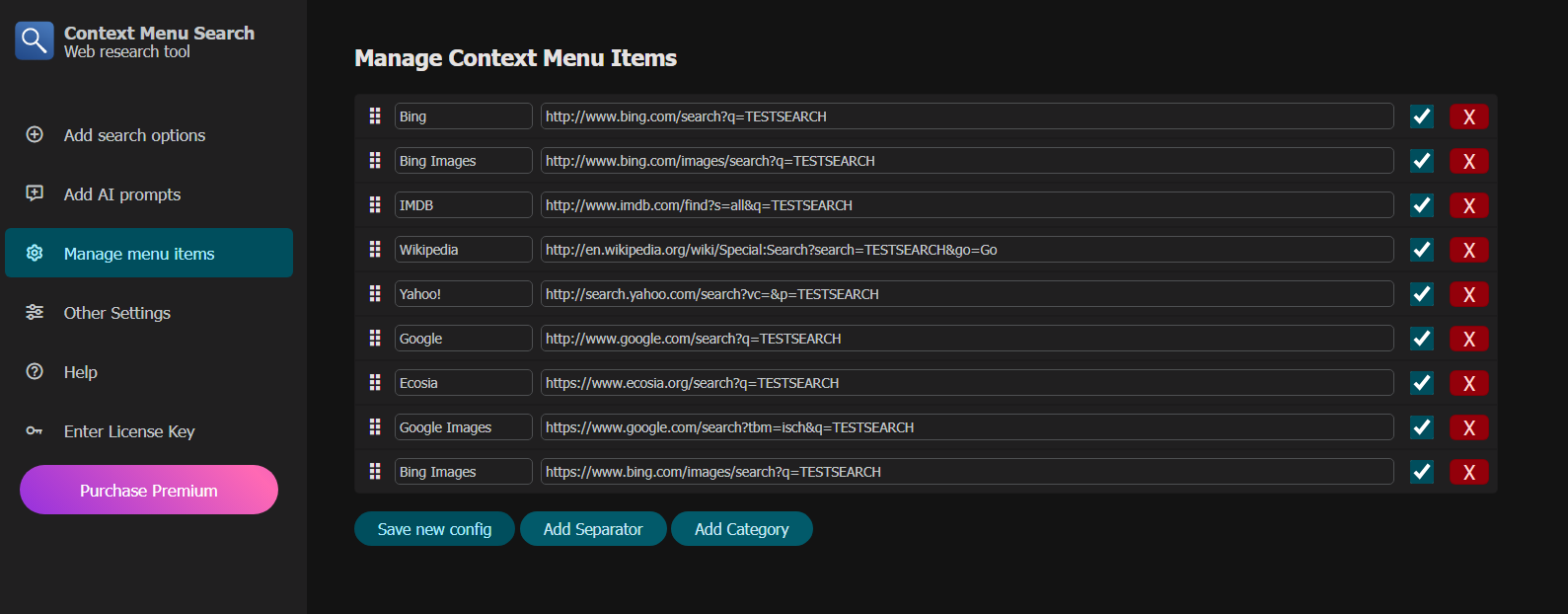Remove the Yahoo! entry using red X
This screenshot has width=1568, height=614.
pyautogui.click(x=1469, y=294)
